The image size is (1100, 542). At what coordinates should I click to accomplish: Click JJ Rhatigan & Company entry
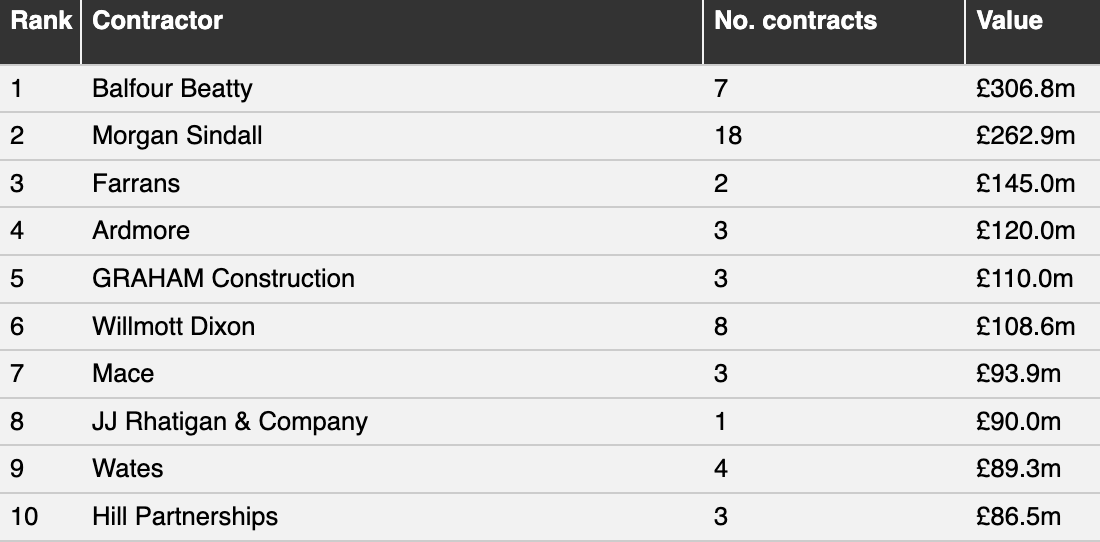coord(229,421)
